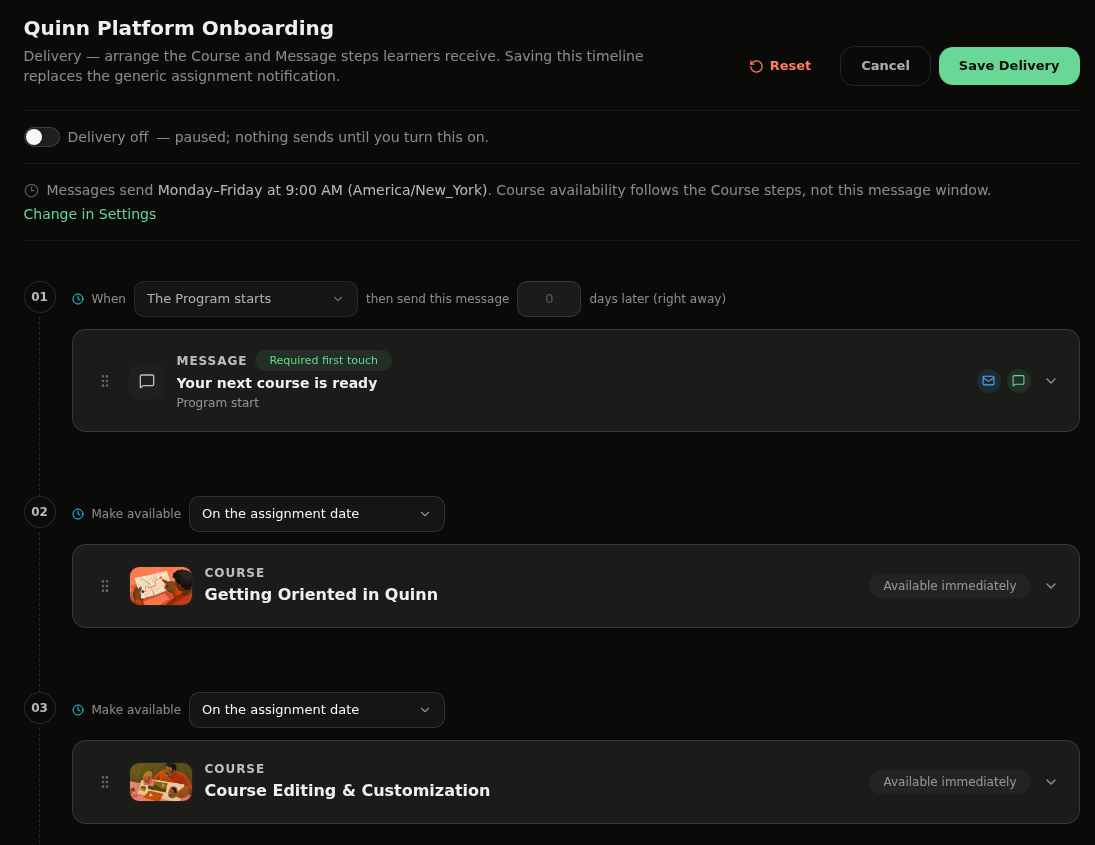Click 'Available immediately' badge on Course Editing & Customization
1095x845 pixels.
[950, 782]
